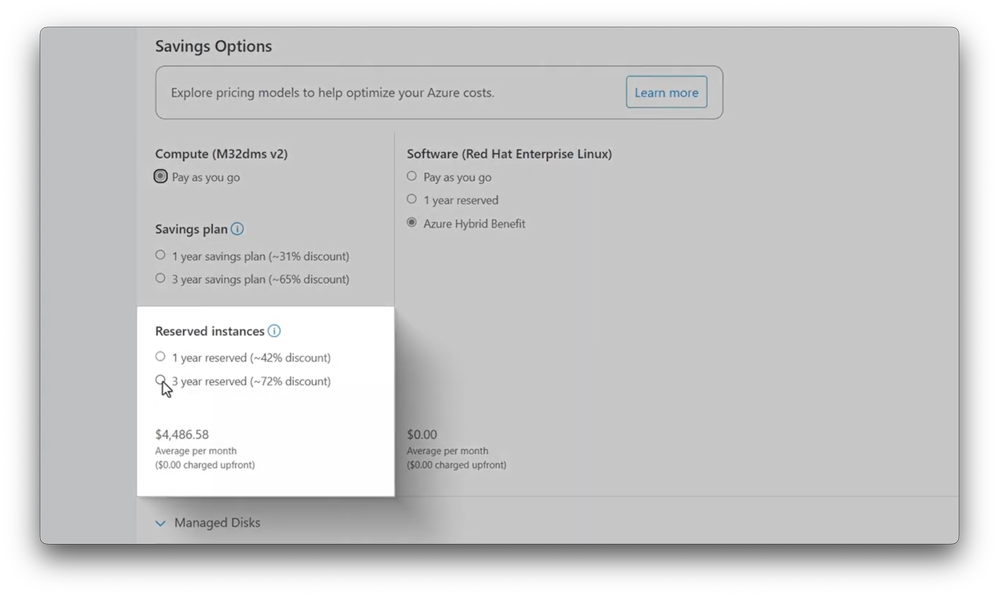Click the Learn more button
This screenshot has width=999, height=597.
666,92
